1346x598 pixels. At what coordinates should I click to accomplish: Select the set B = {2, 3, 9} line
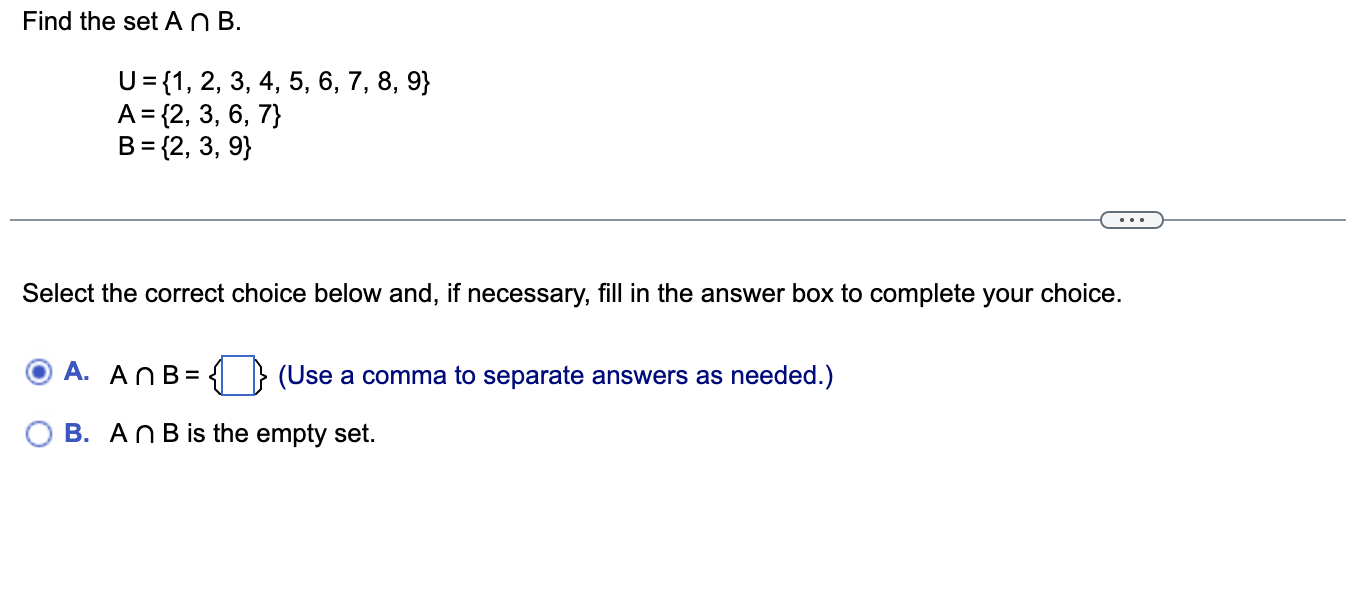tap(187, 147)
